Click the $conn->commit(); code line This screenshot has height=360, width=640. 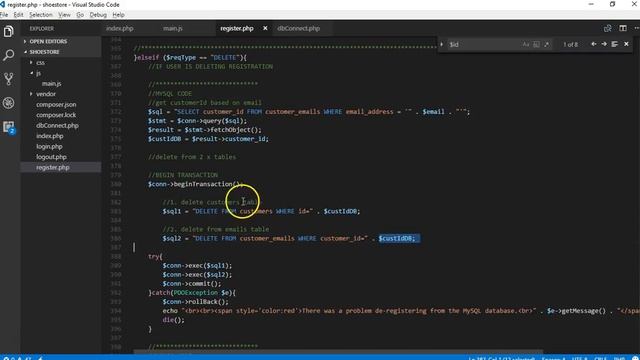click(191, 284)
